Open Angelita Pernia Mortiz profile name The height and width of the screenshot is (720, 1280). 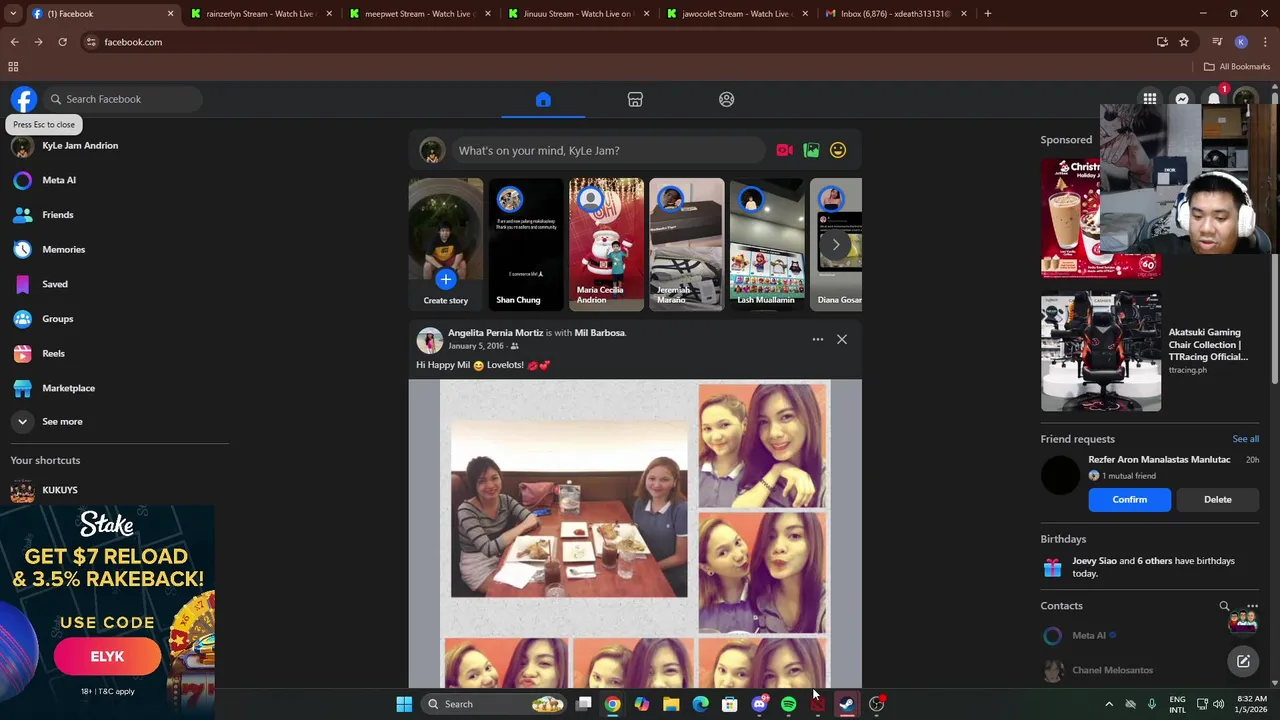tap(496, 333)
